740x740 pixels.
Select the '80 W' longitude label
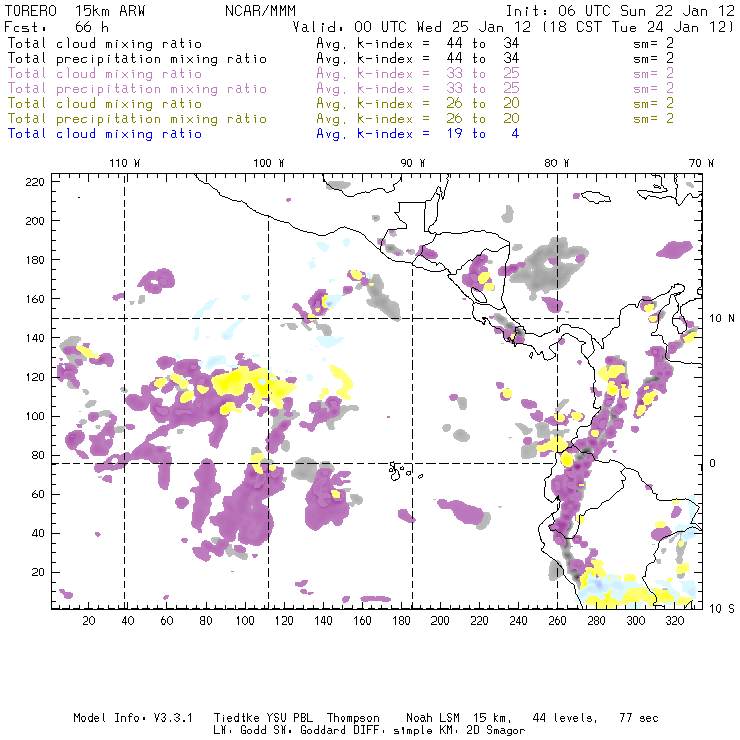[556, 163]
